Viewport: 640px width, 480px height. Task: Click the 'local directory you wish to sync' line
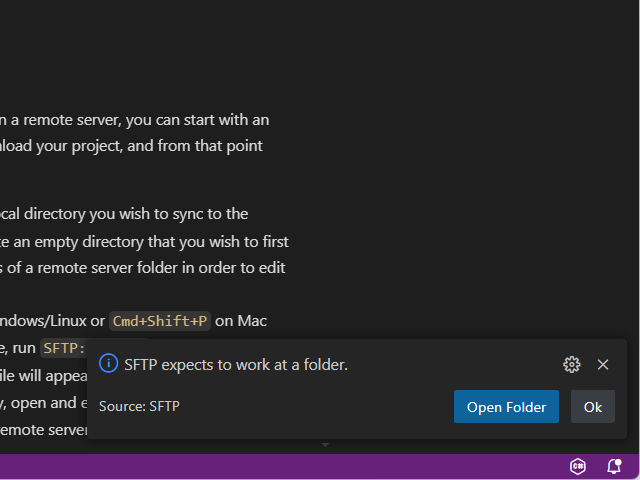tap(130, 213)
